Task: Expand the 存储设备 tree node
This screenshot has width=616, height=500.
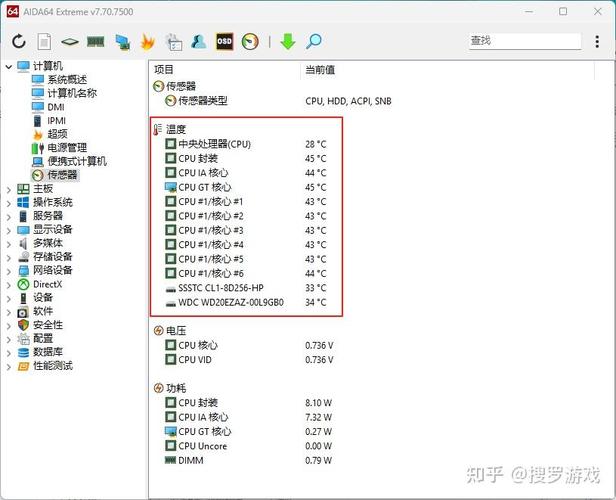Action: [x=9, y=258]
